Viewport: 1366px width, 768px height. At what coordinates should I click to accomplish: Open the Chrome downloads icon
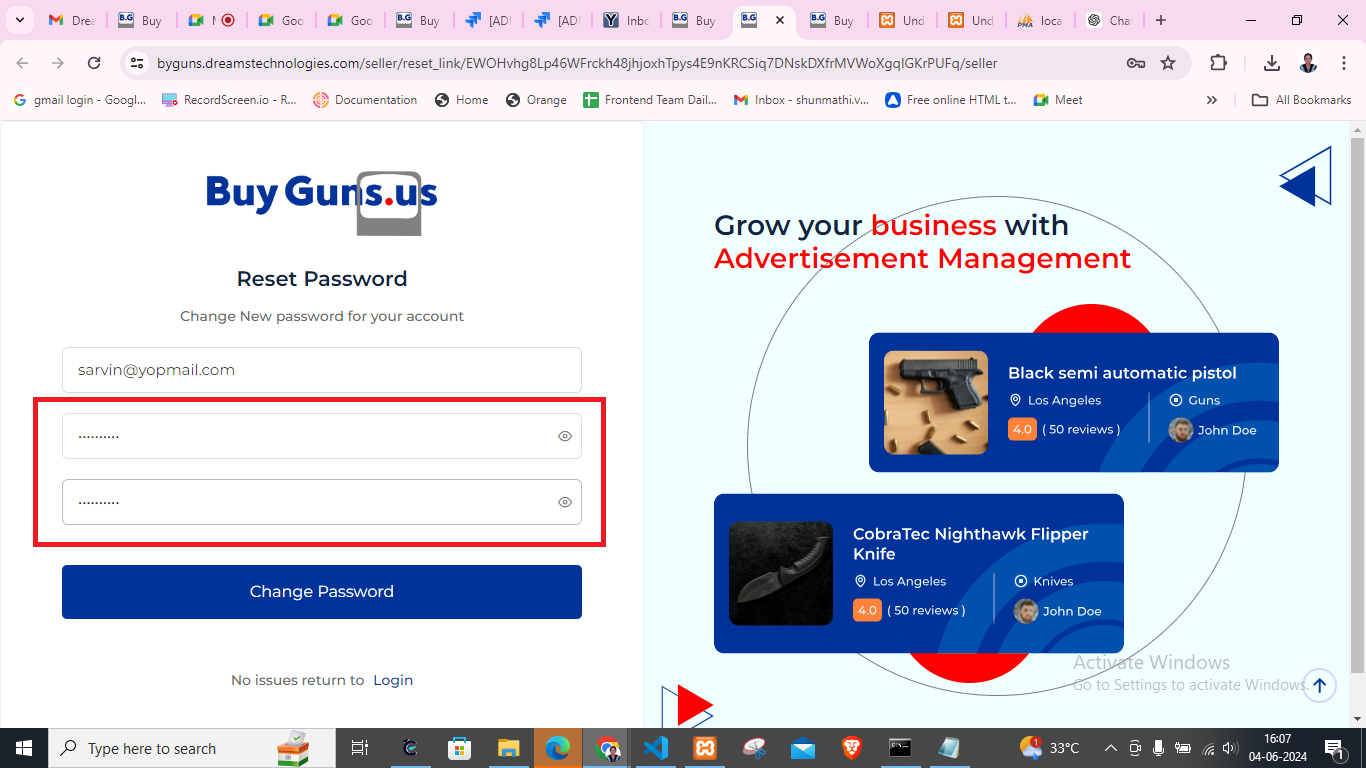(1272, 63)
